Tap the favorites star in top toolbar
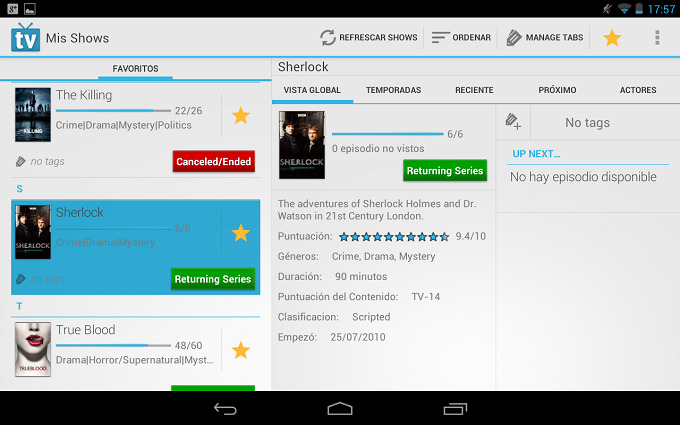680x425 pixels. (x=611, y=38)
